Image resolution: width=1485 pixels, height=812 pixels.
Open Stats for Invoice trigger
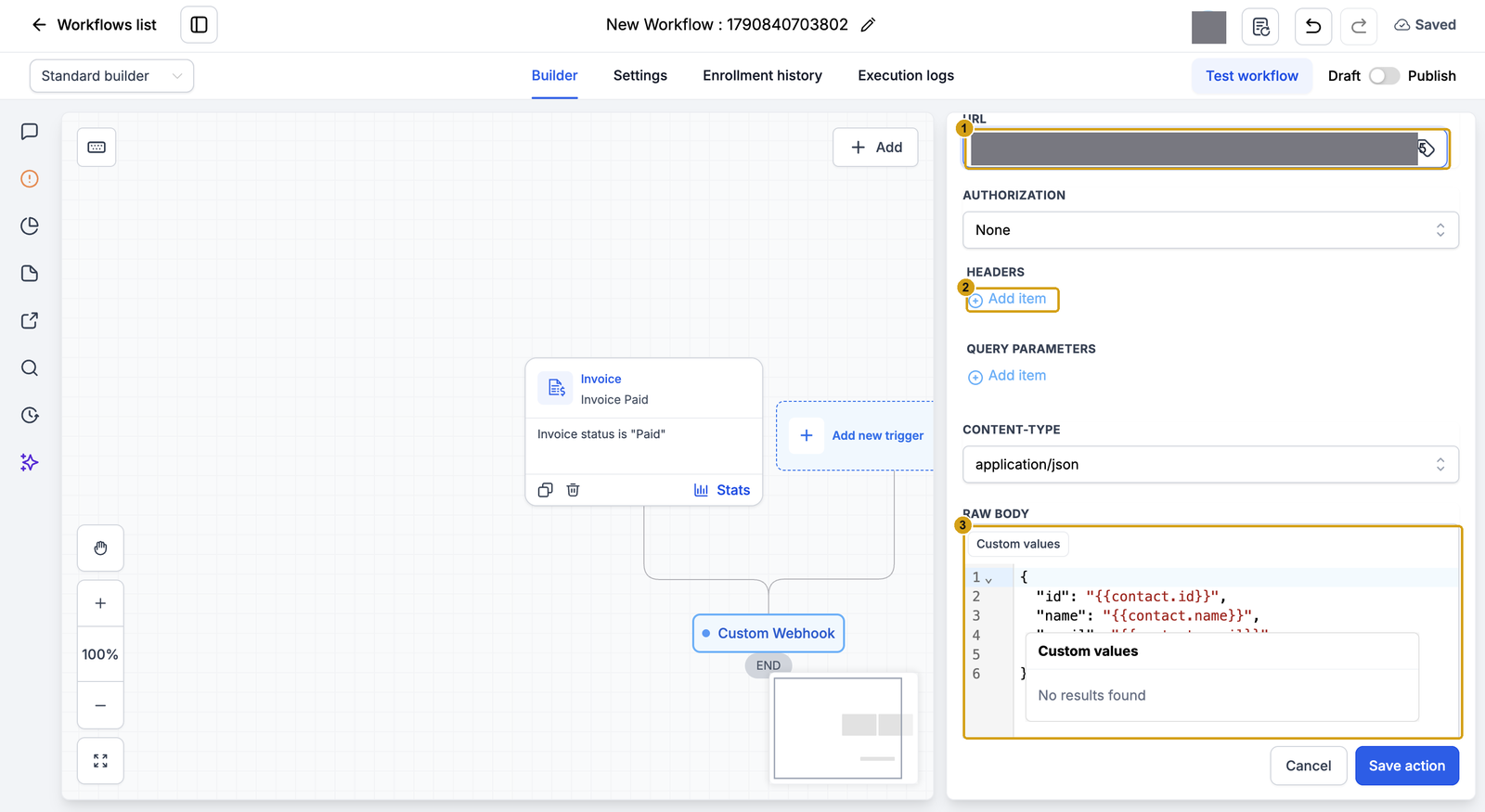[x=722, y=490]
